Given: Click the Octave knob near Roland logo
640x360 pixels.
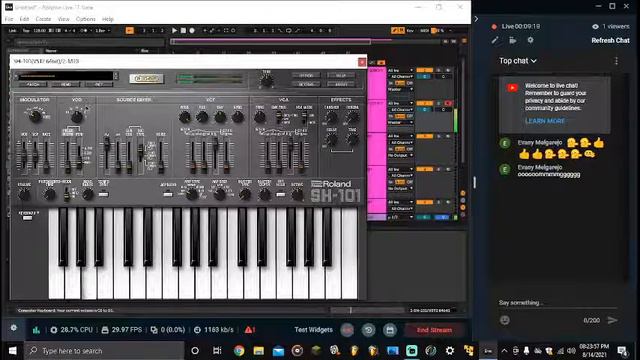Looking at the screenshot, I should tap(297, 195).
